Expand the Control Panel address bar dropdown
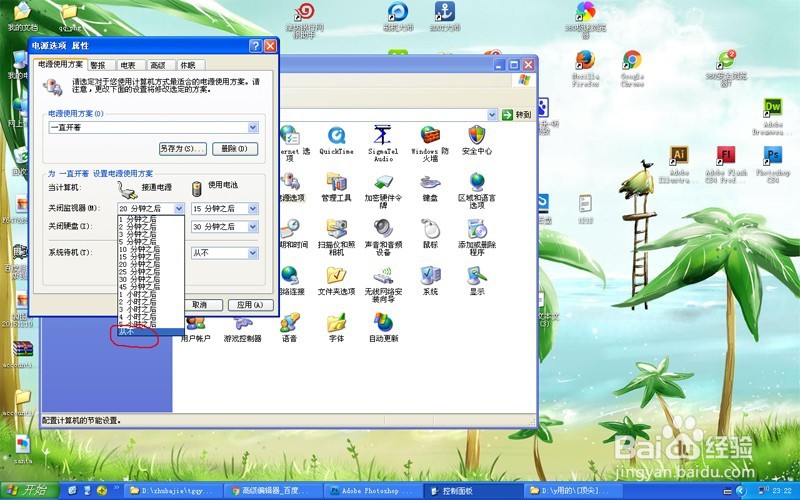The width and height of the screenshot is (800, 500). click(492, 115)
